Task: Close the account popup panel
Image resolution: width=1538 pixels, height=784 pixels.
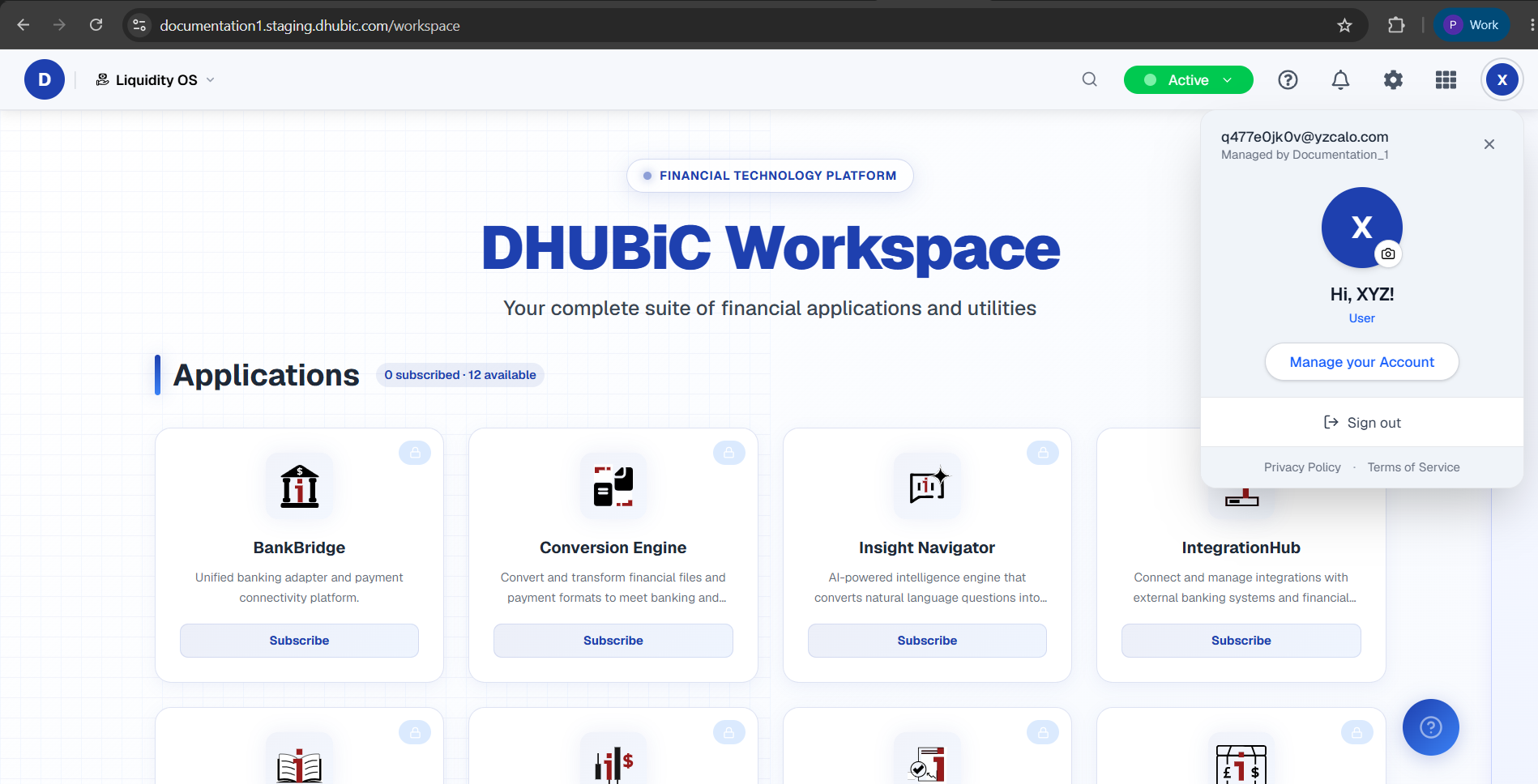Action: (x=1489, y=144)
